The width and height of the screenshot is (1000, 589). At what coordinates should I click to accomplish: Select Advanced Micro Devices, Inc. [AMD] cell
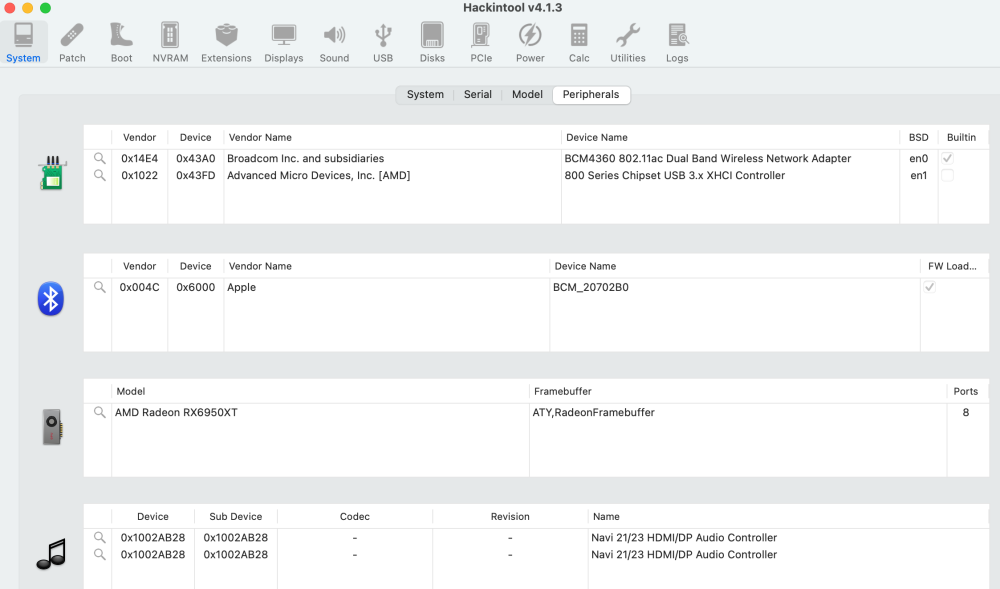tap(318, 175)
